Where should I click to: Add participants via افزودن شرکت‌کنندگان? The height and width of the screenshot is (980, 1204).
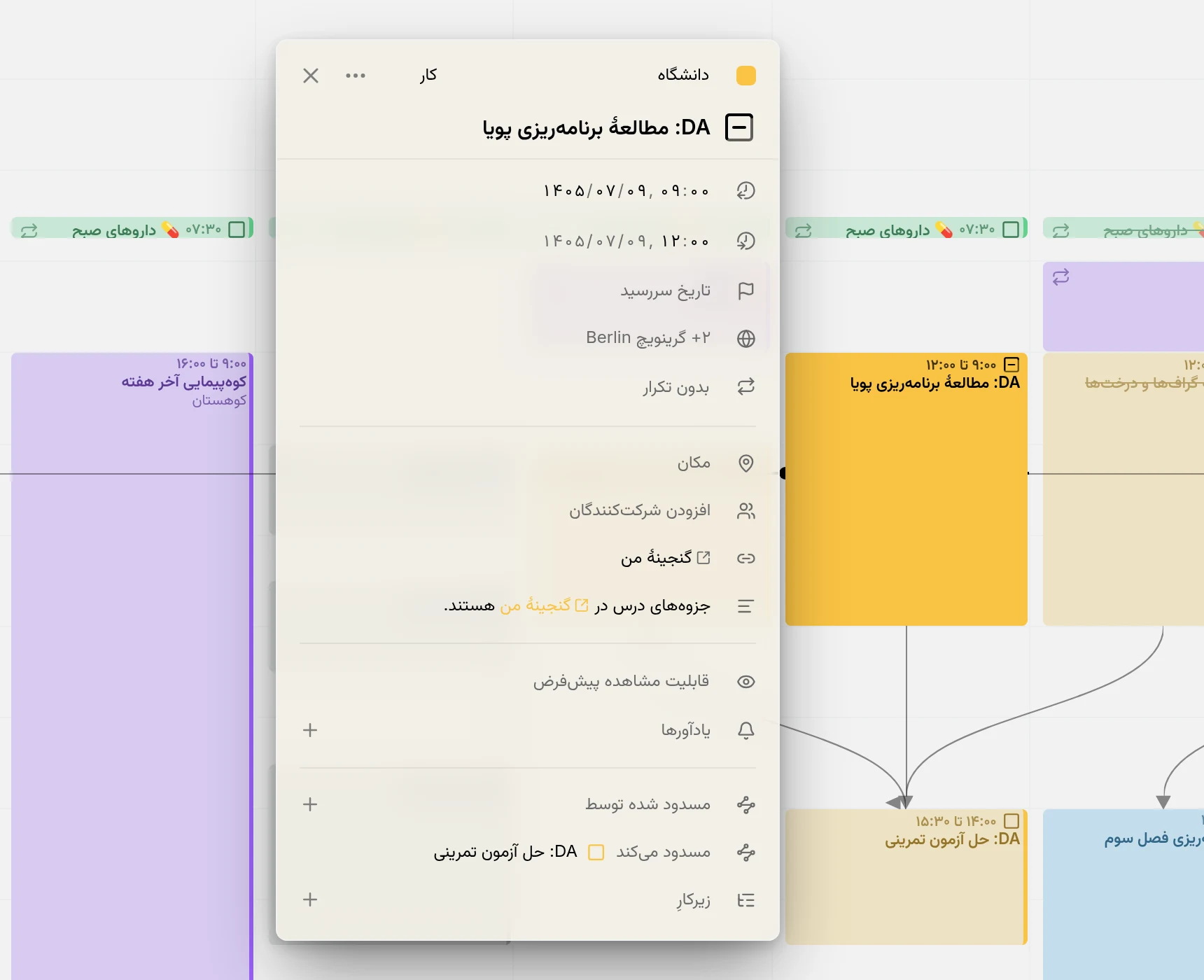[640, 510]
